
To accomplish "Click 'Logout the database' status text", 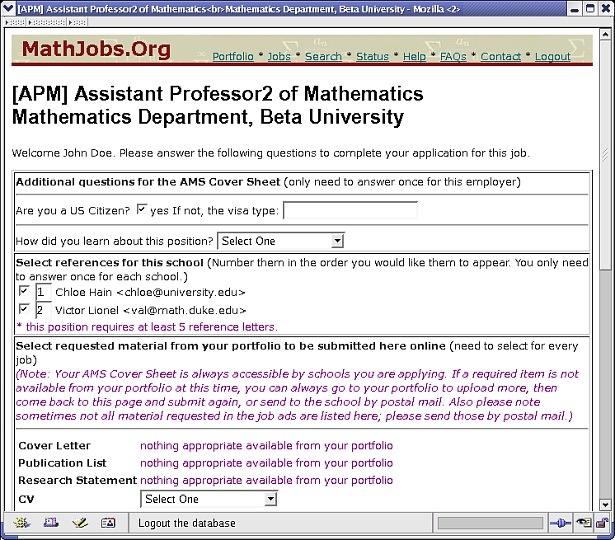I will click(187, 523).
